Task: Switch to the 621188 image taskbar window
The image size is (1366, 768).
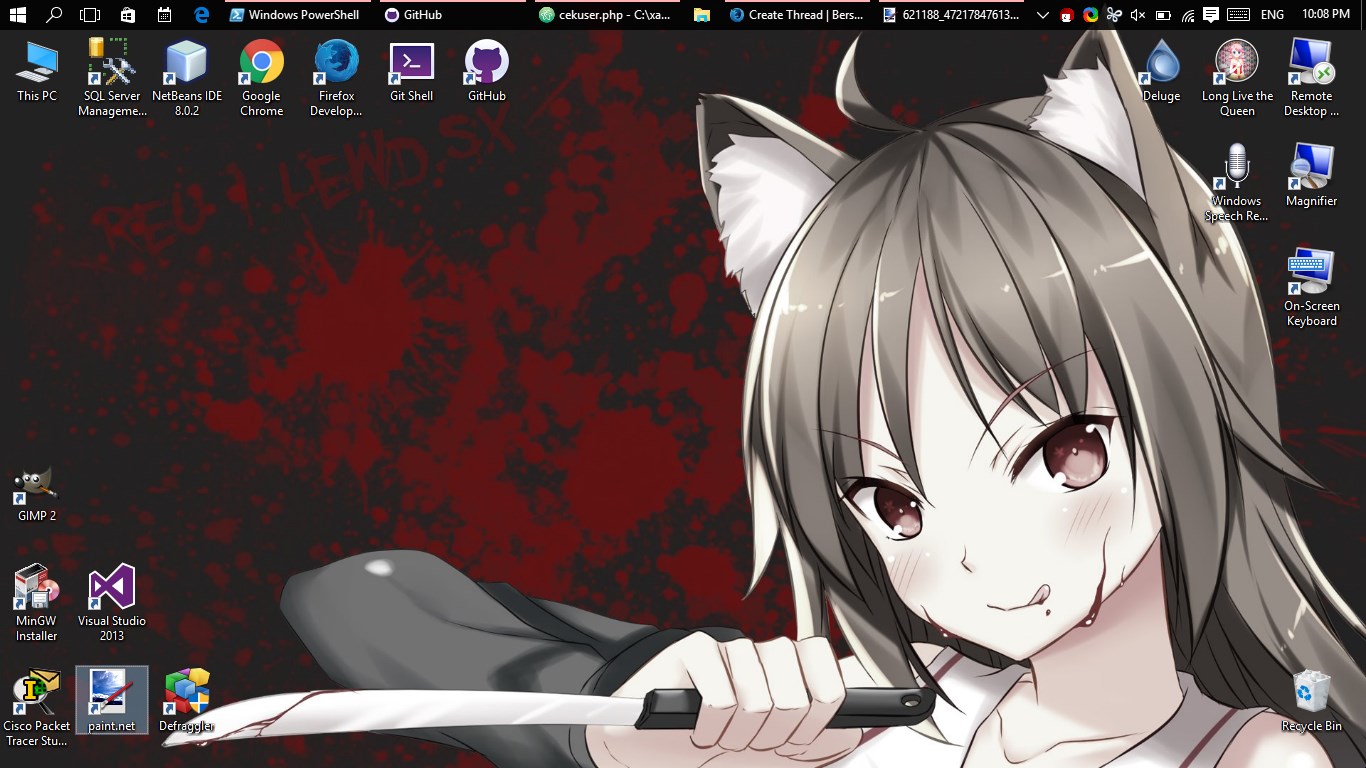Action: [x=951, y=15]
